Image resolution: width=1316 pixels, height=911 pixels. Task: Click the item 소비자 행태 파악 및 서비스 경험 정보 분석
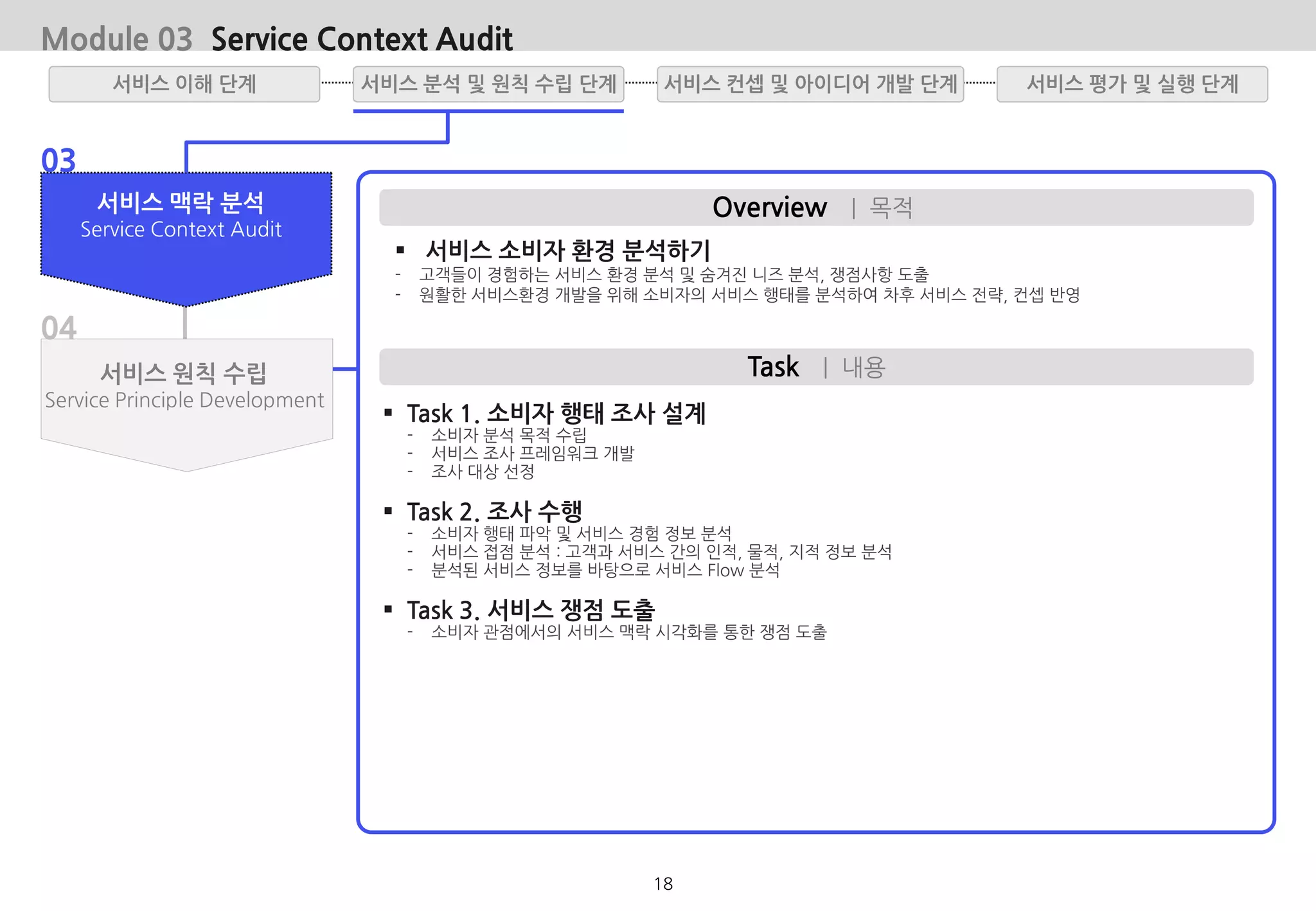pos(582,533)
